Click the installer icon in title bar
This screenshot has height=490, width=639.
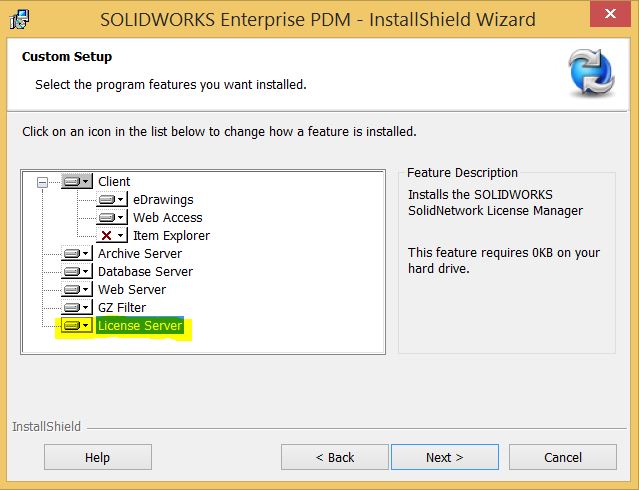(19, 19)
